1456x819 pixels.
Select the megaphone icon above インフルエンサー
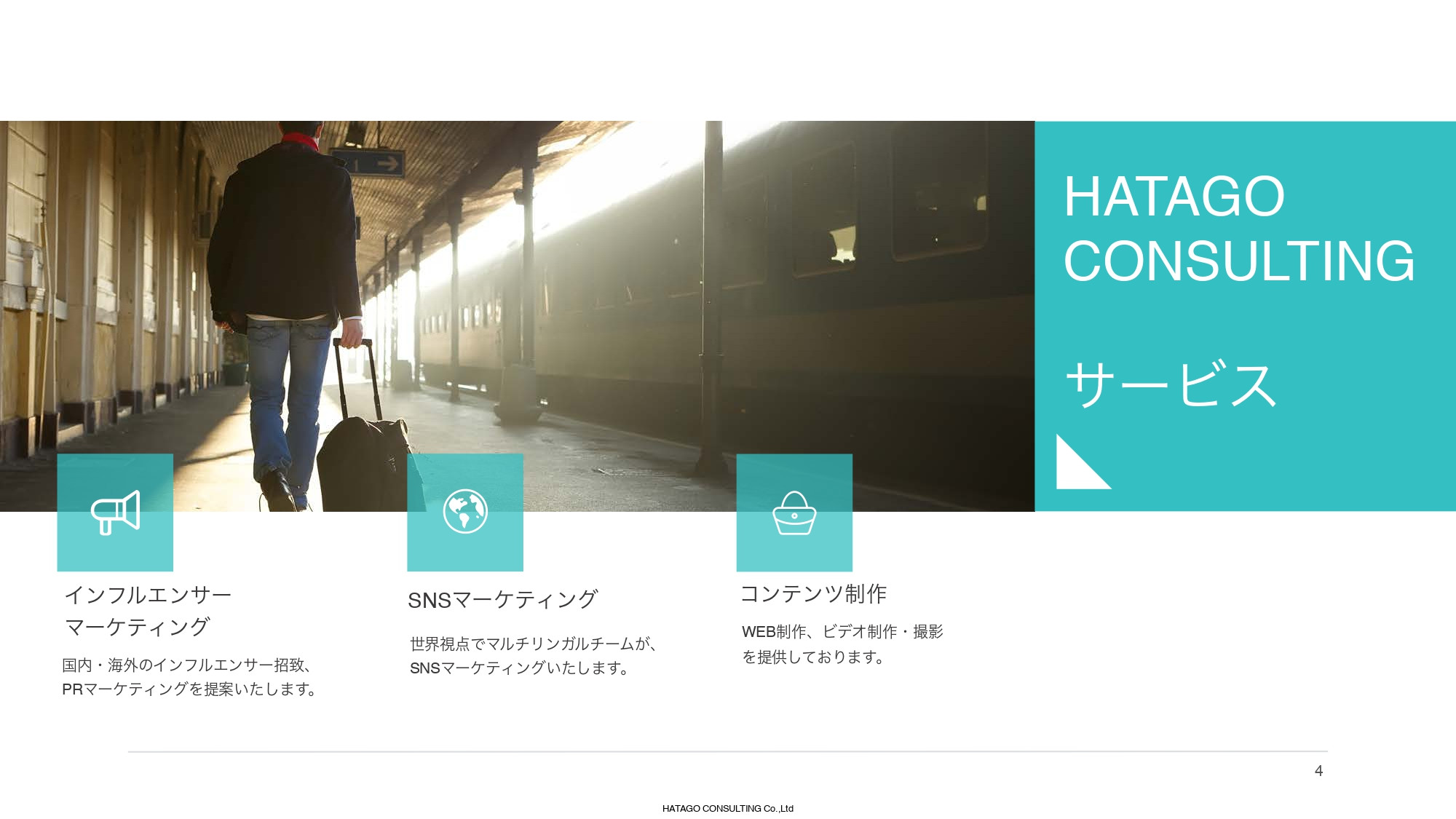pos(115,512)
